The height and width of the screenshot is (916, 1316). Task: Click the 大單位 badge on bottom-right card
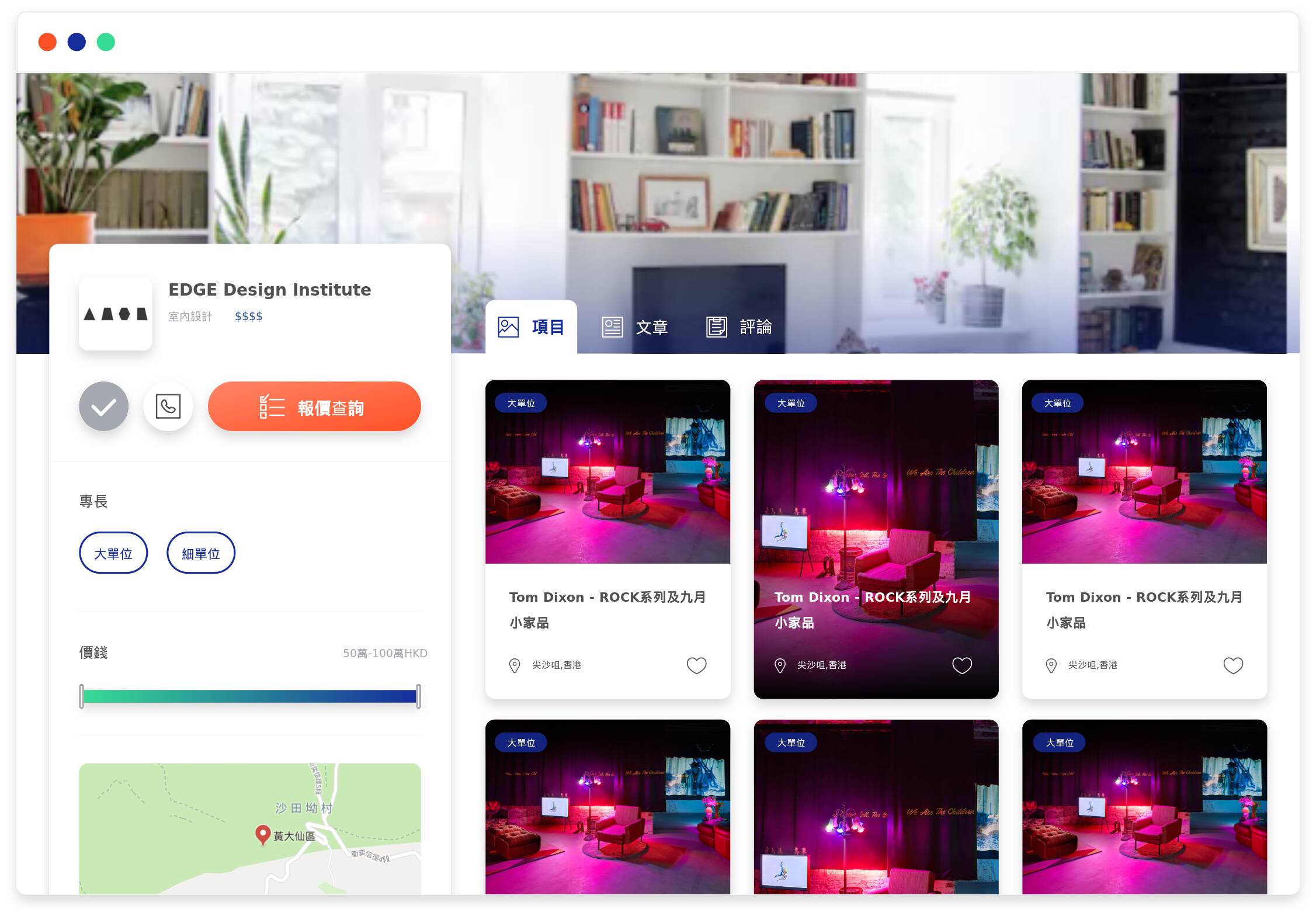(x=1060, y=742)
